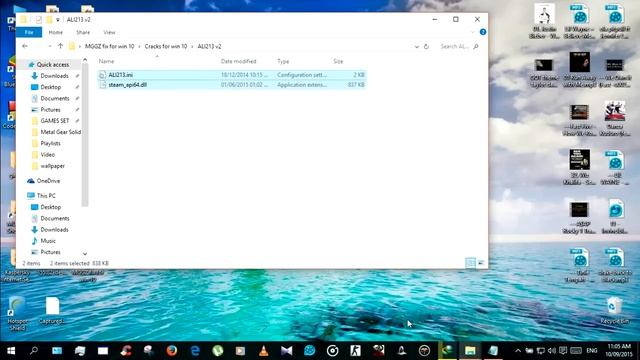Switch to details view layout button
640x360 pixels.
click(470, 263)
